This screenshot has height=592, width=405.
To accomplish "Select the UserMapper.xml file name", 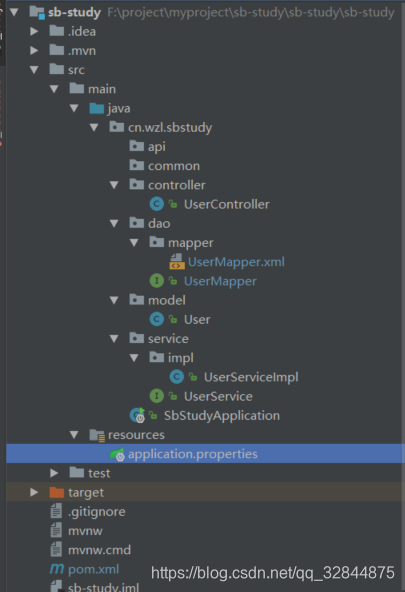I will pos(236,262).
